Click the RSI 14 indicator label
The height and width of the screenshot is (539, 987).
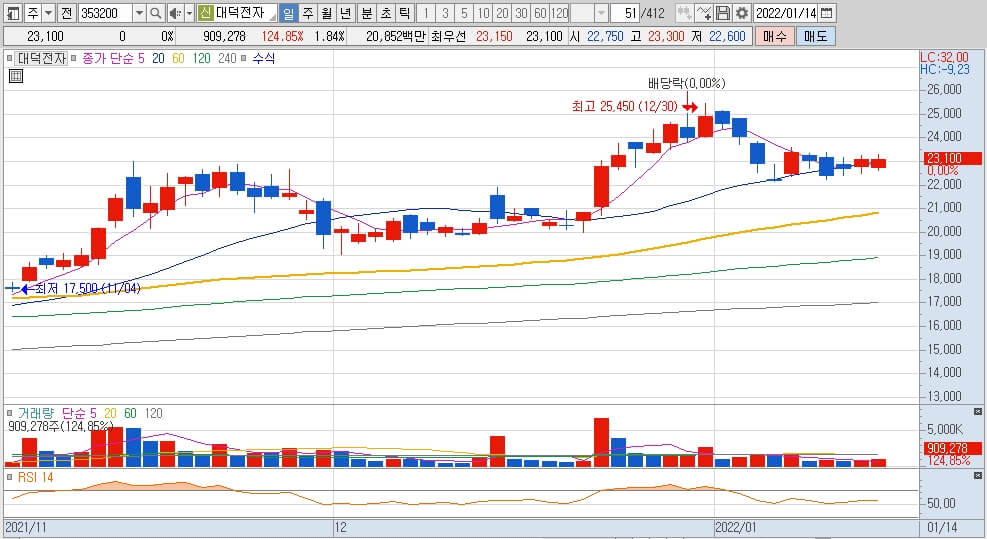point(36,477)
